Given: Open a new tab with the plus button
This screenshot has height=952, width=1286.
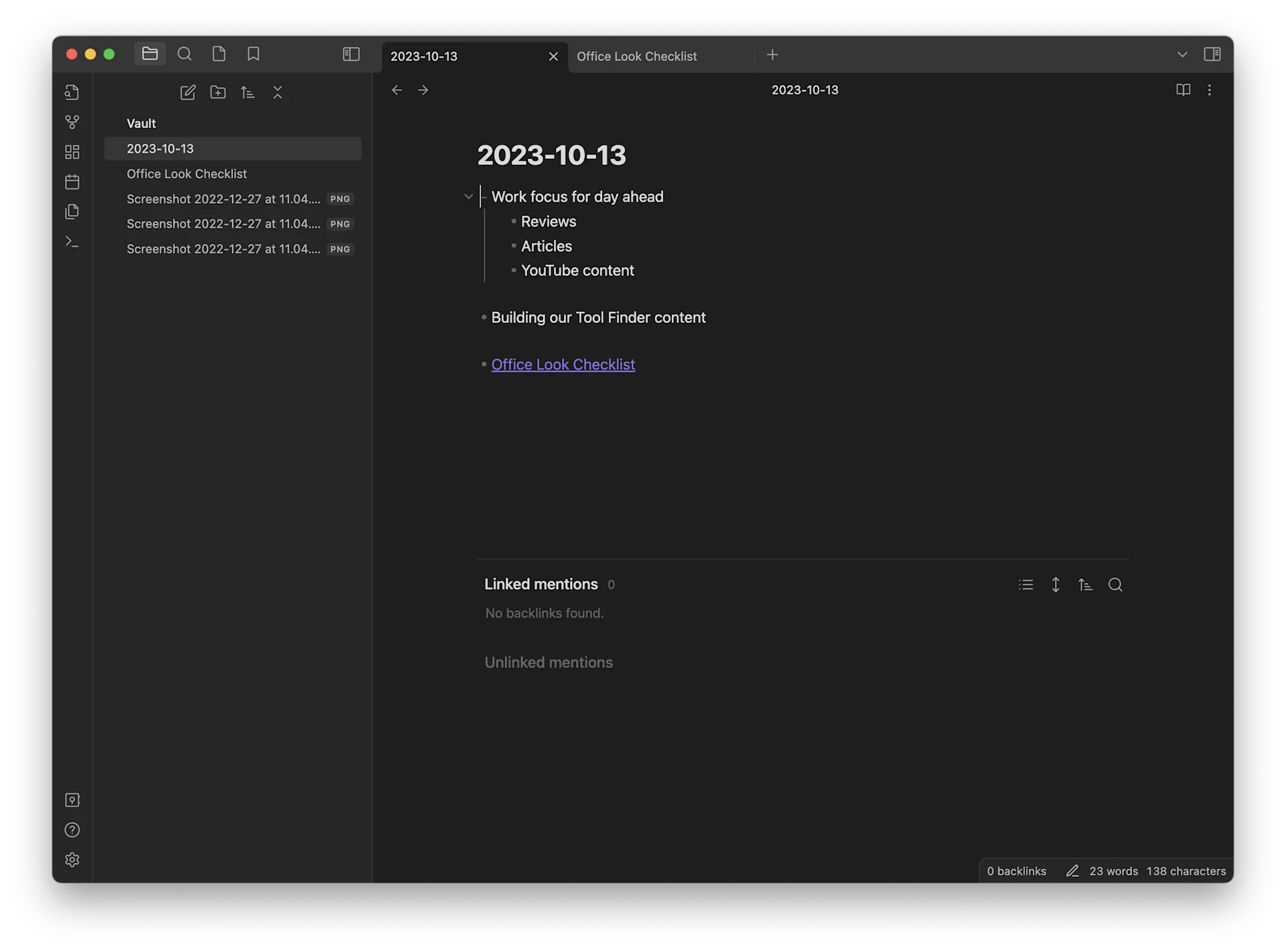Looking at the screenshot, I should click(x=772, y=55).
